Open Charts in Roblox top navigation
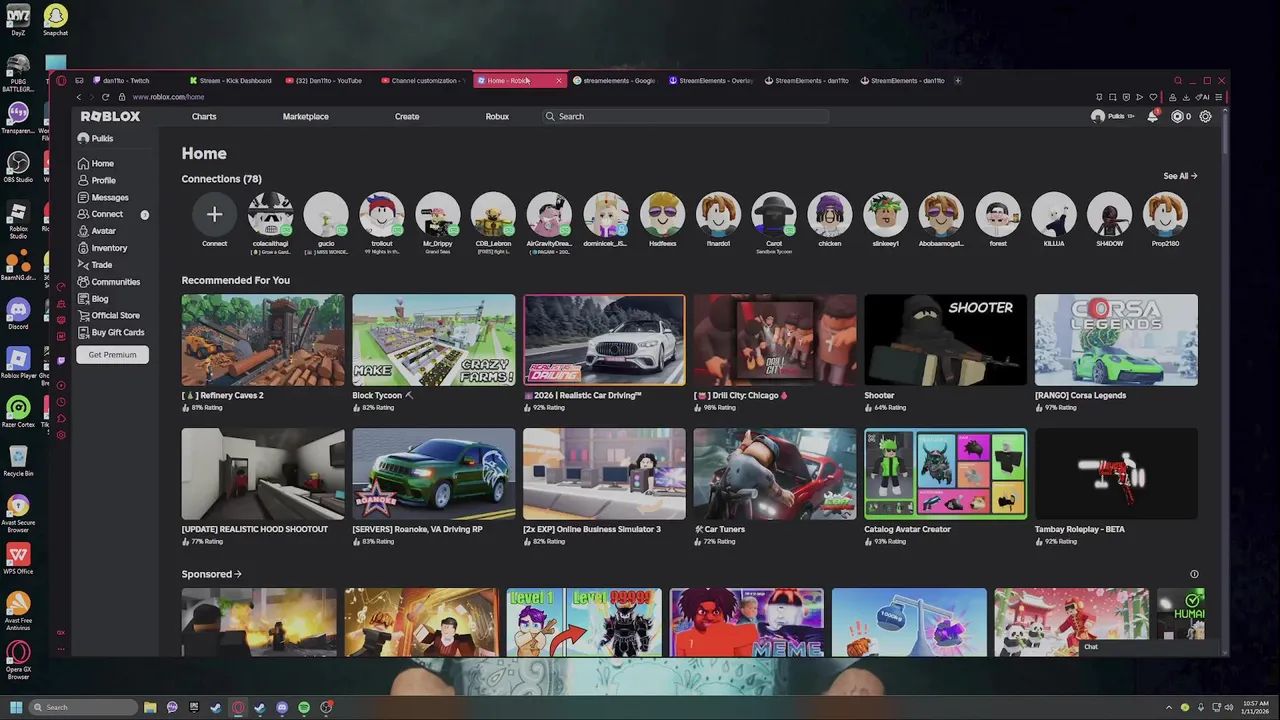 (204, 116)
